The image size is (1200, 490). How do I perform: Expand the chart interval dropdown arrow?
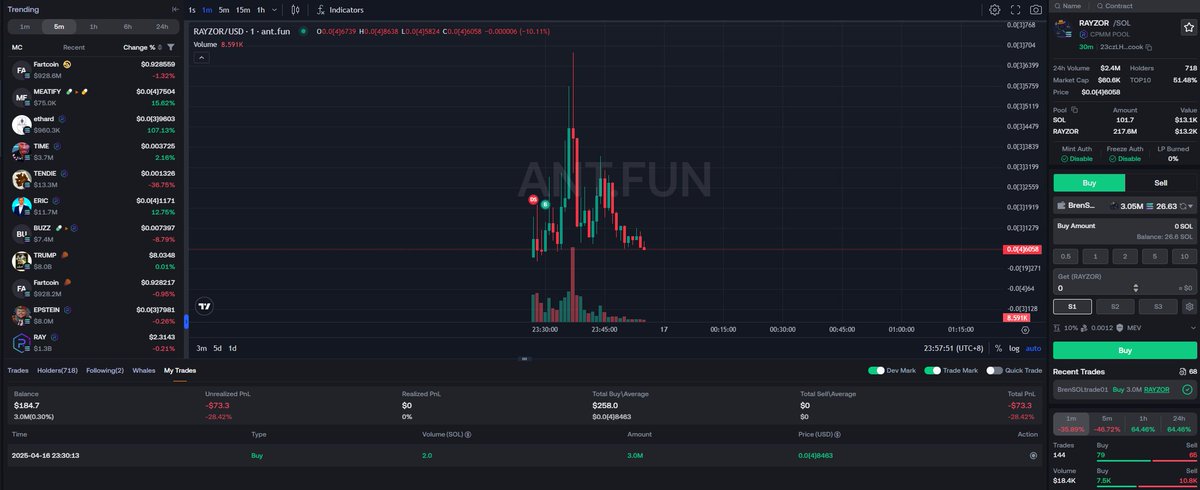272,10
